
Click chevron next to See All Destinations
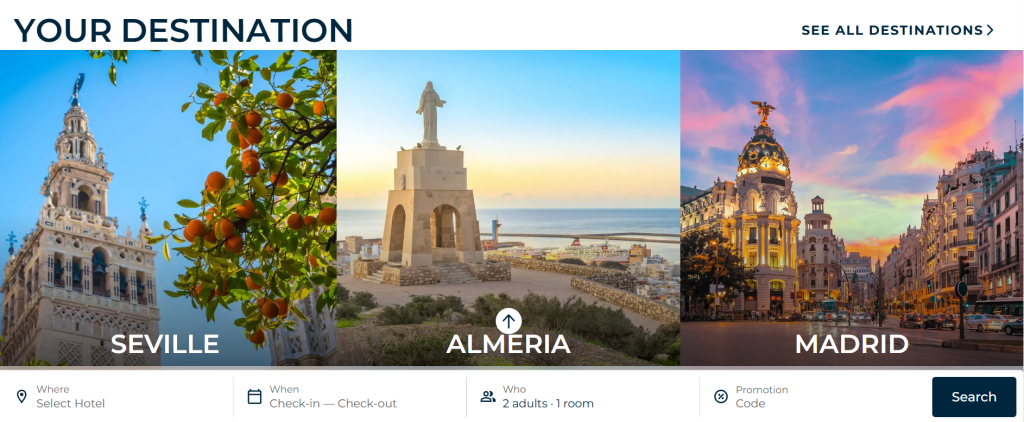[x=990, y=30]
